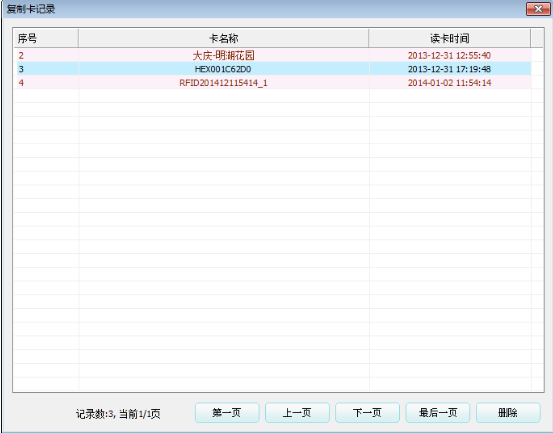Click the 复制卡记录 window title bar
This screenshot has width=553, height=433.
(x=265, y=9)
